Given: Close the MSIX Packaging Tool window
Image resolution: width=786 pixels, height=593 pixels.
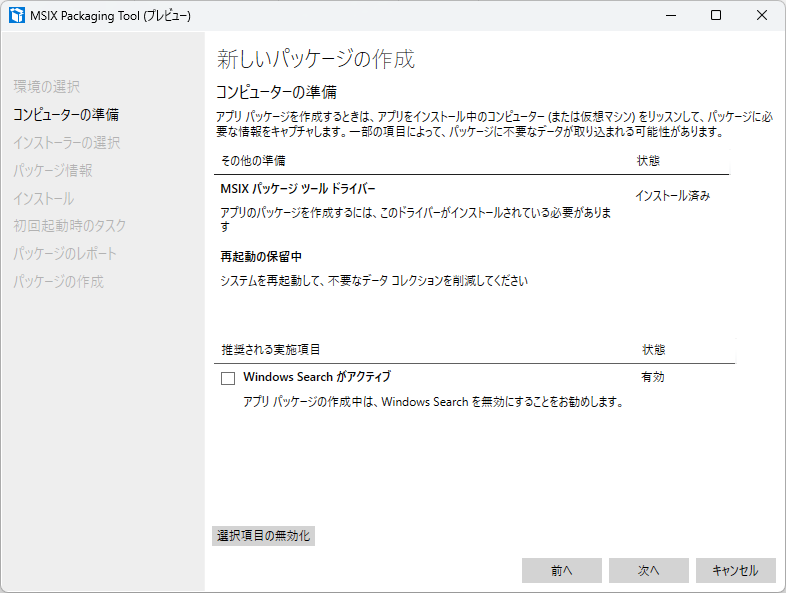Looking at the screenshot, I should click(x=762, y=16).
